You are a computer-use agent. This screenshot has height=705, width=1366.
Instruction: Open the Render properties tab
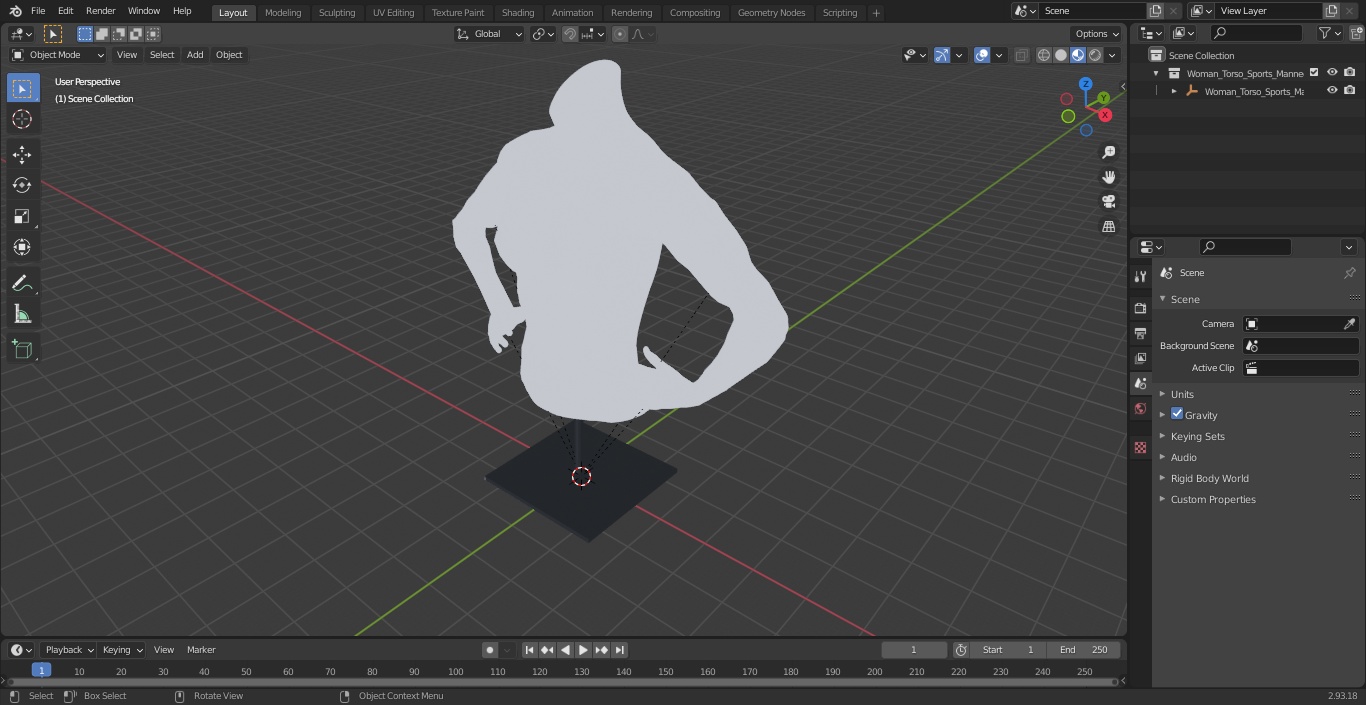click(x=1140, y=308)
